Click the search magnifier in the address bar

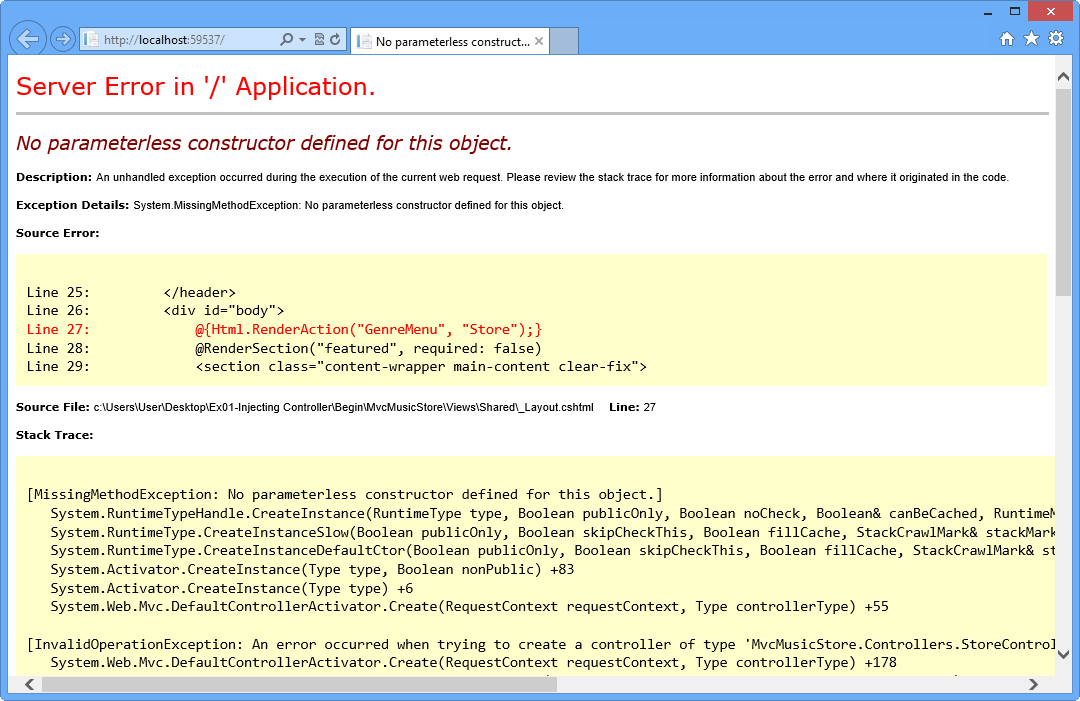point(285,37)
